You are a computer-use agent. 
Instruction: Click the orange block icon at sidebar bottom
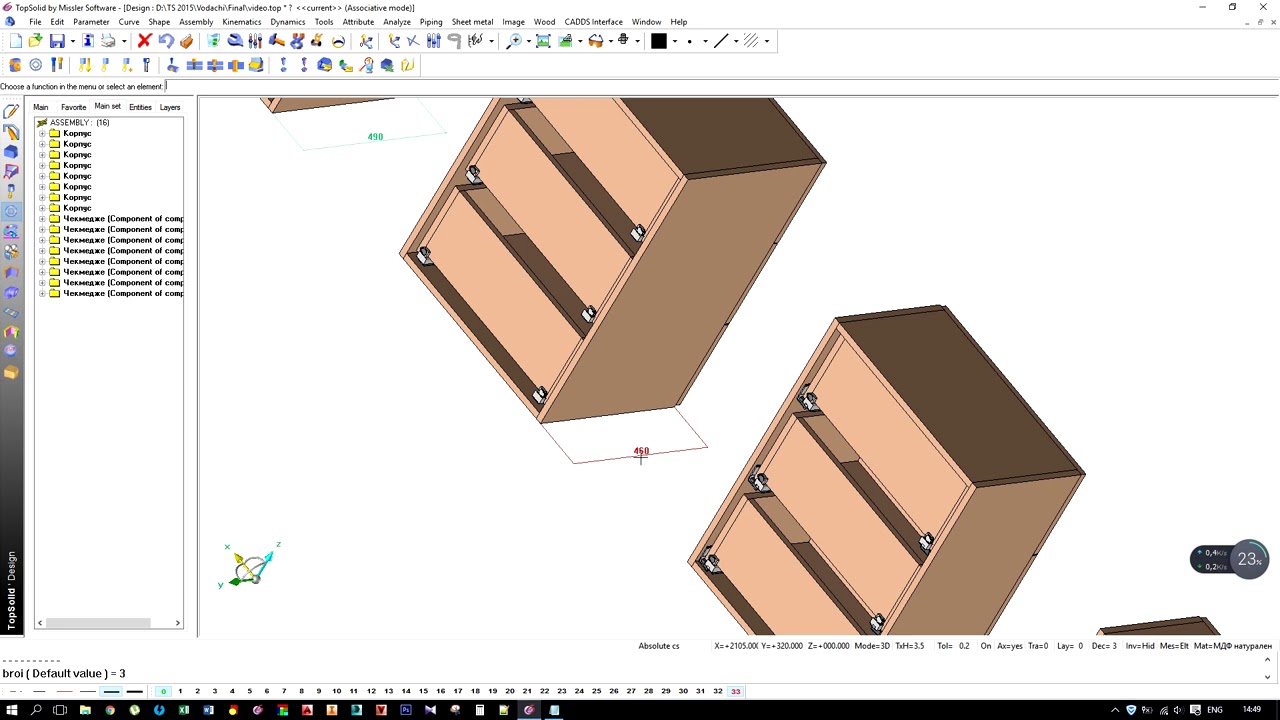coord(11,372)
